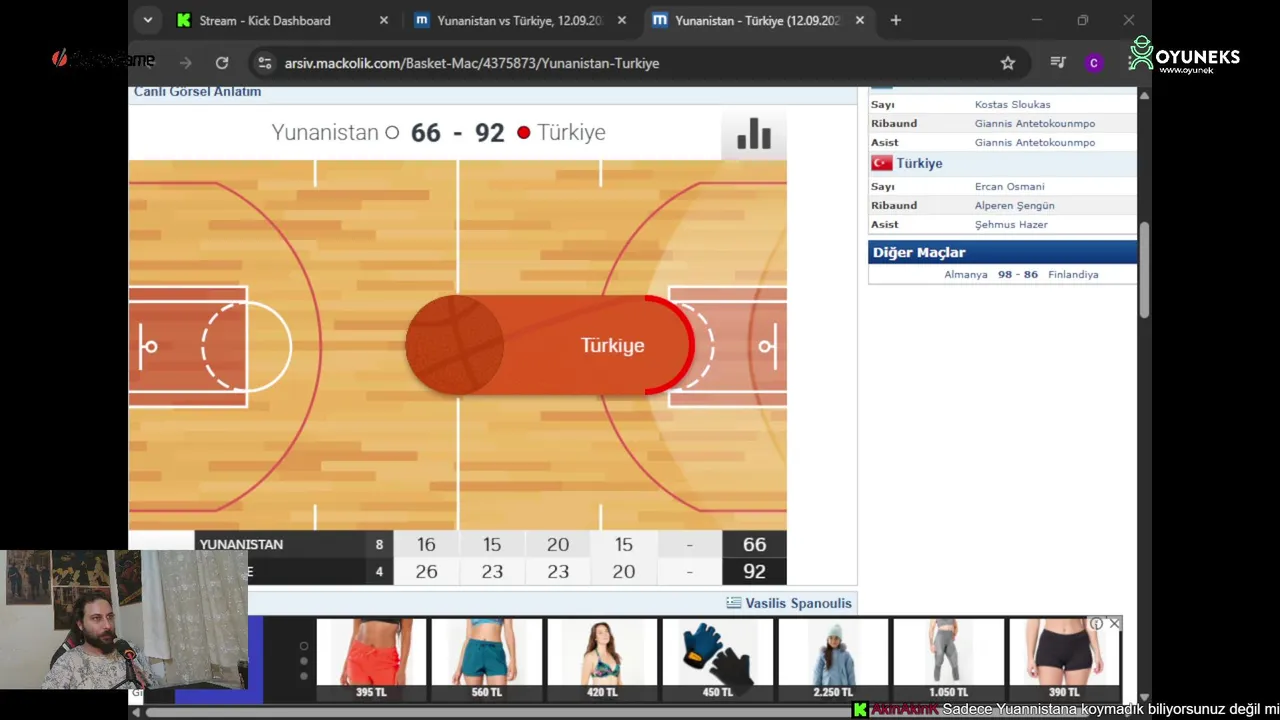
Task: Click the scroll-up arrow of the page scrollbar
Action: (x=1145, y=95)
